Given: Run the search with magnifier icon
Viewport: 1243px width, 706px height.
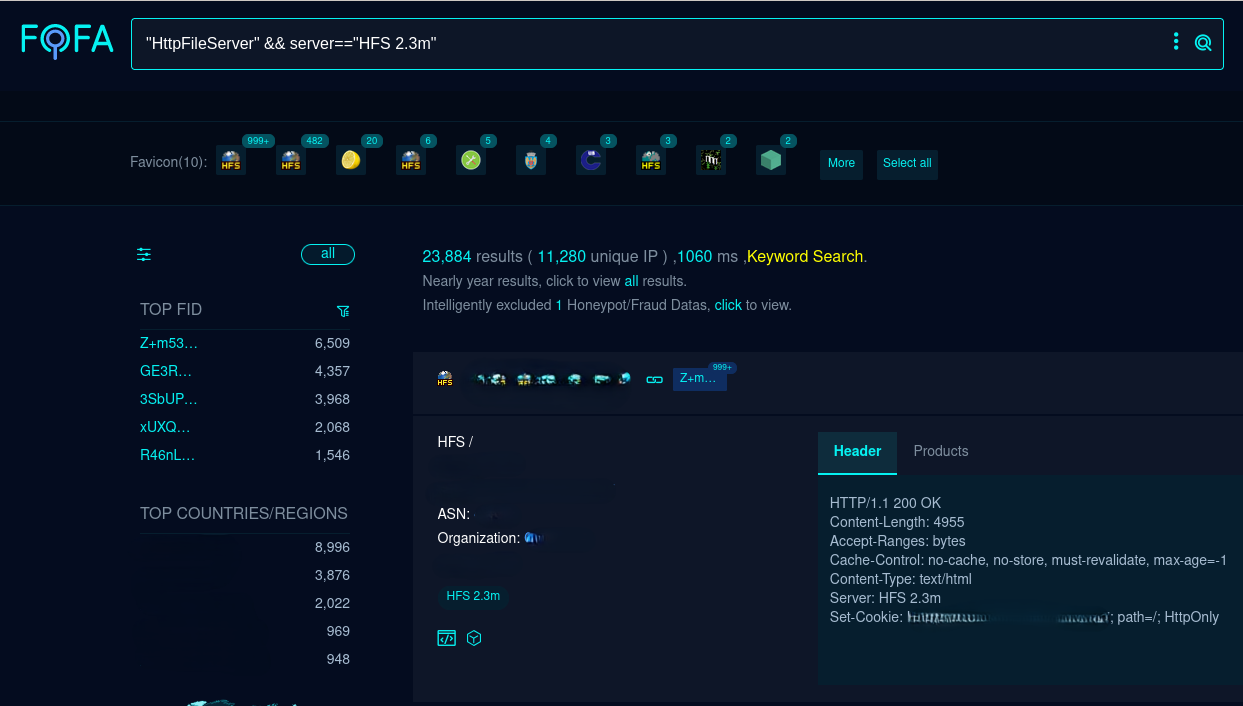Looking at the screenshot, I should 1203,42.
